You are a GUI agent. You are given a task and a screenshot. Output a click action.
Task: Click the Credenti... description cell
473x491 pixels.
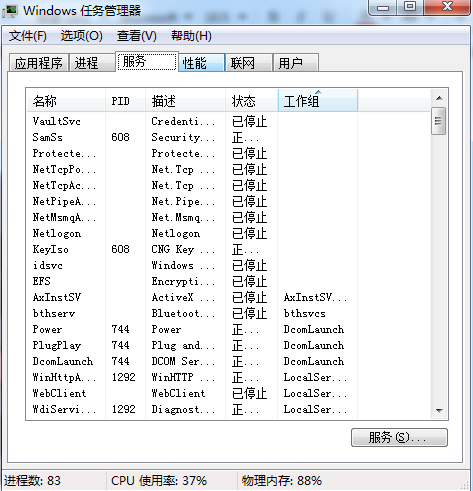pyautogui.click(x=183, y=121)
